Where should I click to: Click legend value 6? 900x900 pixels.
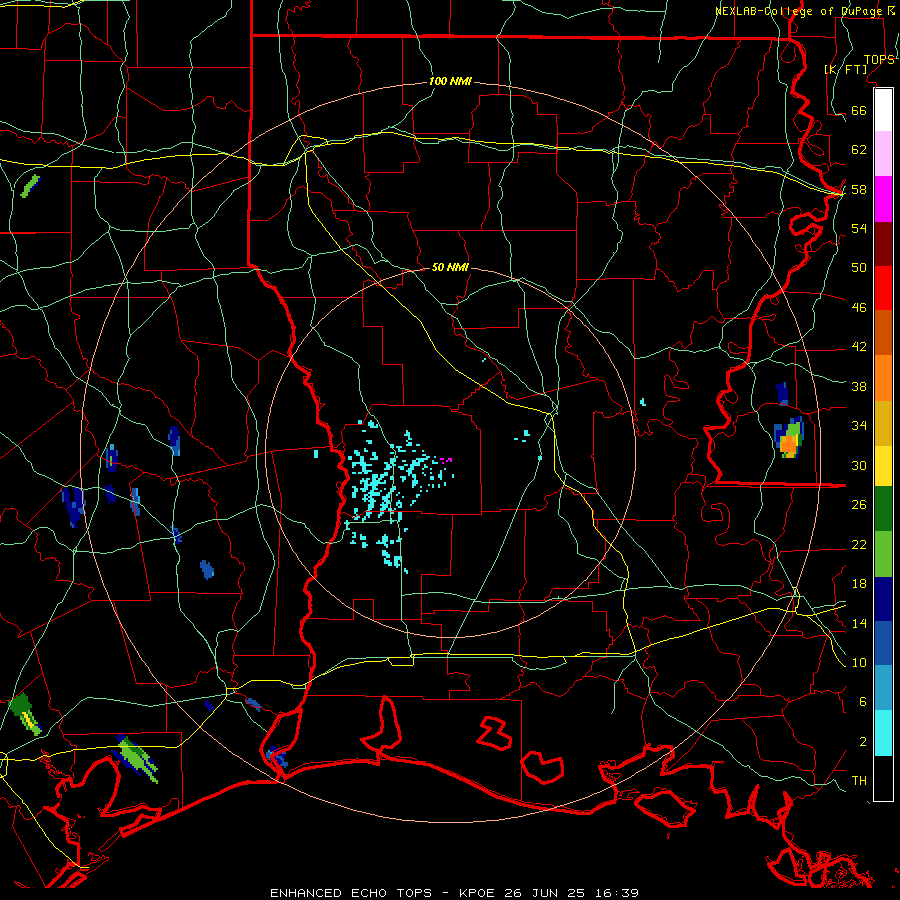tap(862, 701)
